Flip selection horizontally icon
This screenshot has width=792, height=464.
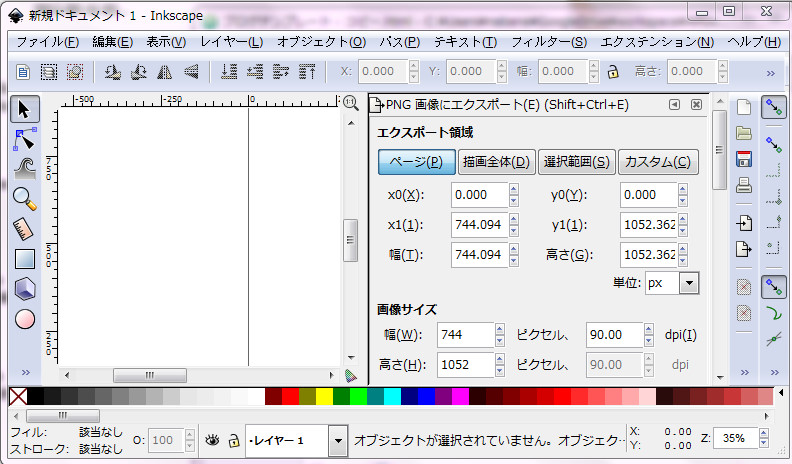(165, 72)
